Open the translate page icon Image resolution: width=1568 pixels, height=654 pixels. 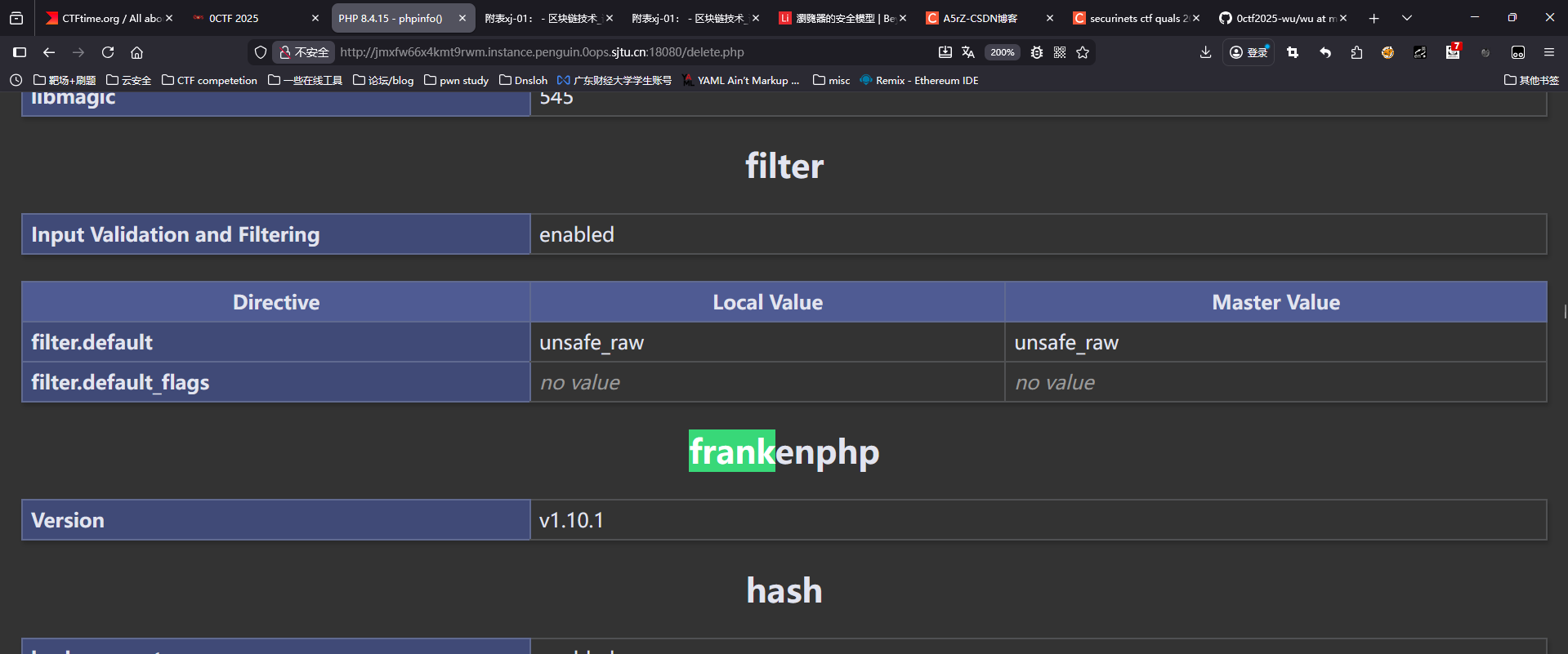point(968,52)
